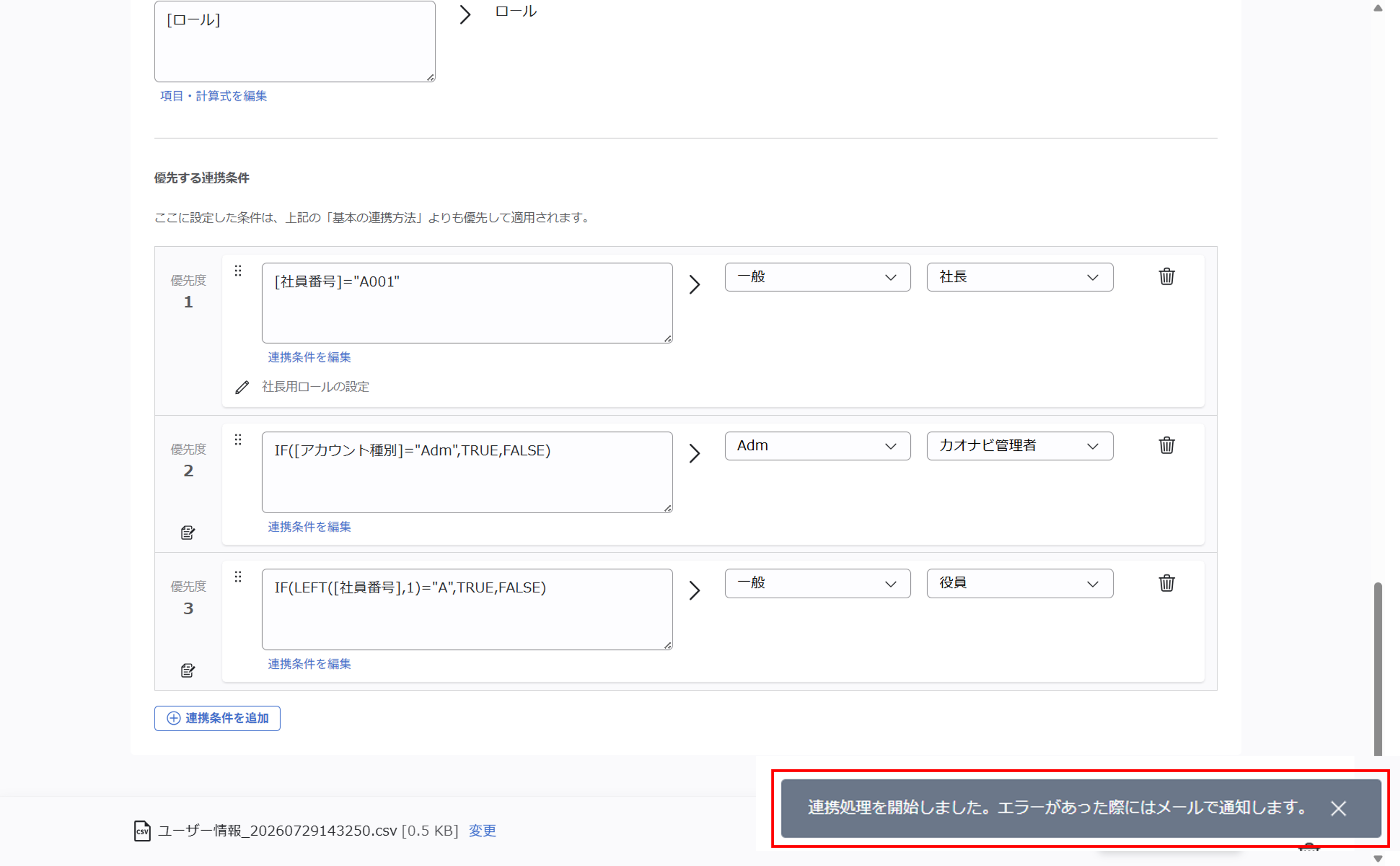Image resolution: width=1400 pixels, height=866 pixels.
Task: Add a memo to priority 3 row
Action: click(x=188, y=670)
